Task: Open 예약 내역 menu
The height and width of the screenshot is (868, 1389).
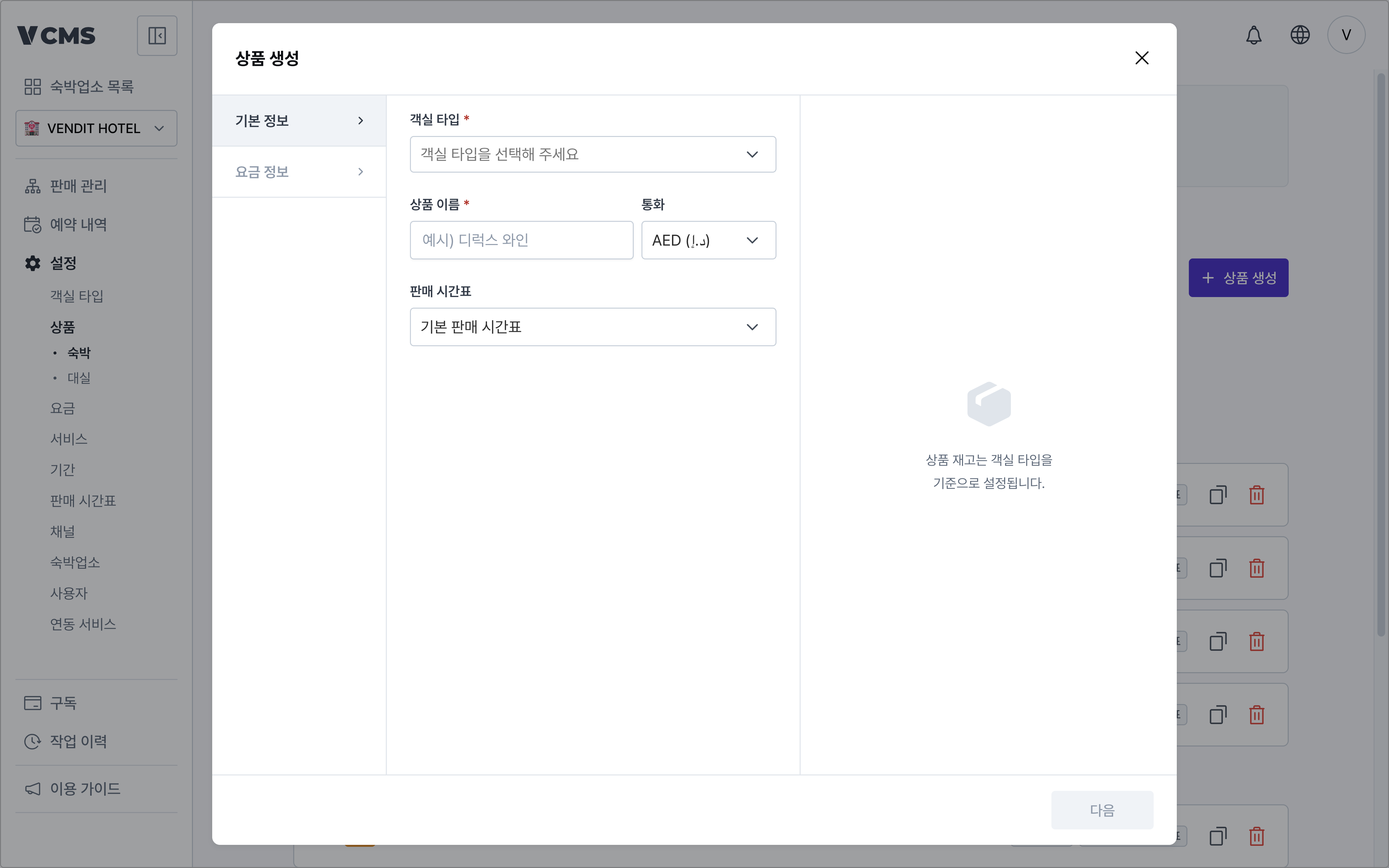Action: (66, 224)
